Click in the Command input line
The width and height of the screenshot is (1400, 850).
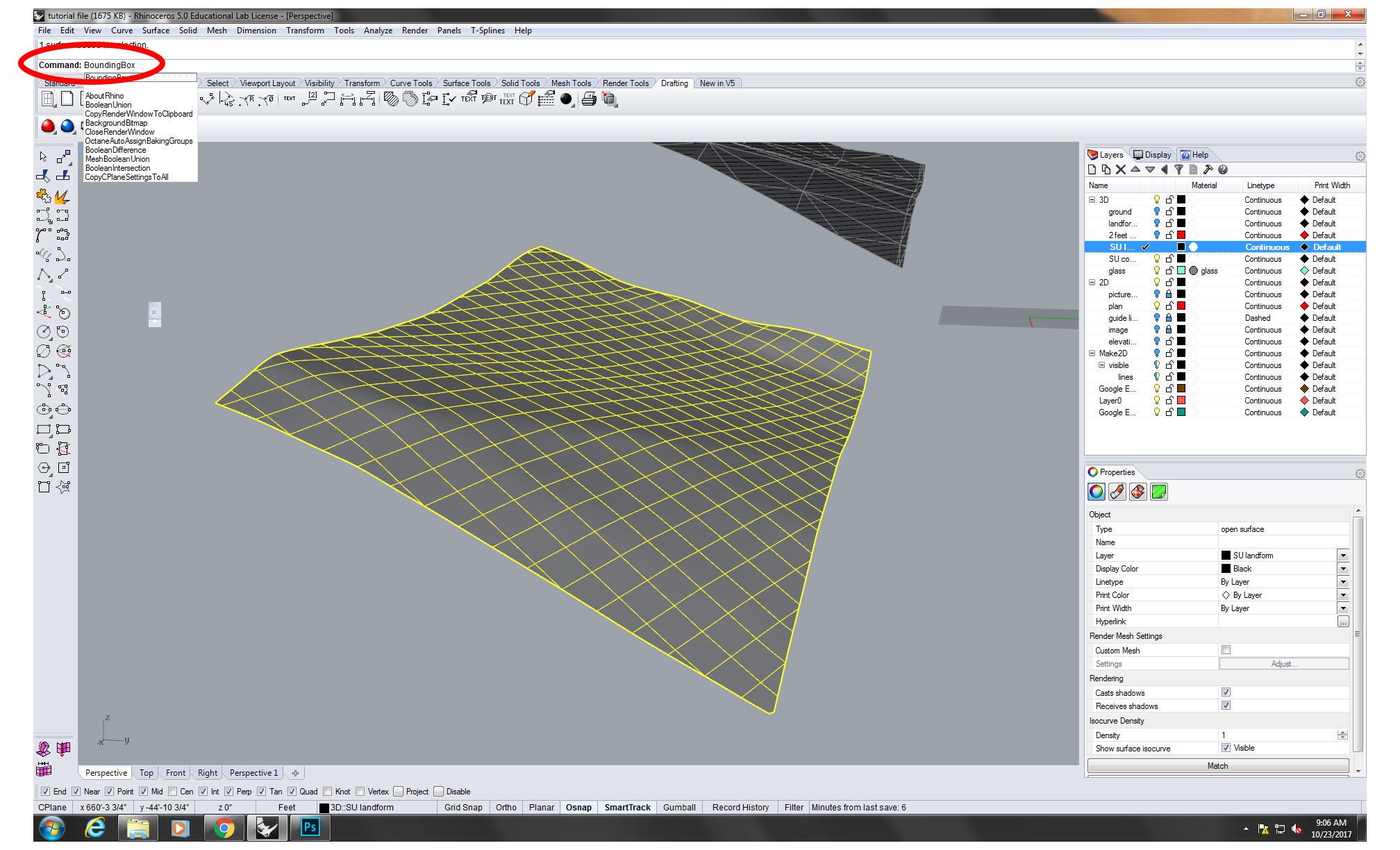(694, 65)
